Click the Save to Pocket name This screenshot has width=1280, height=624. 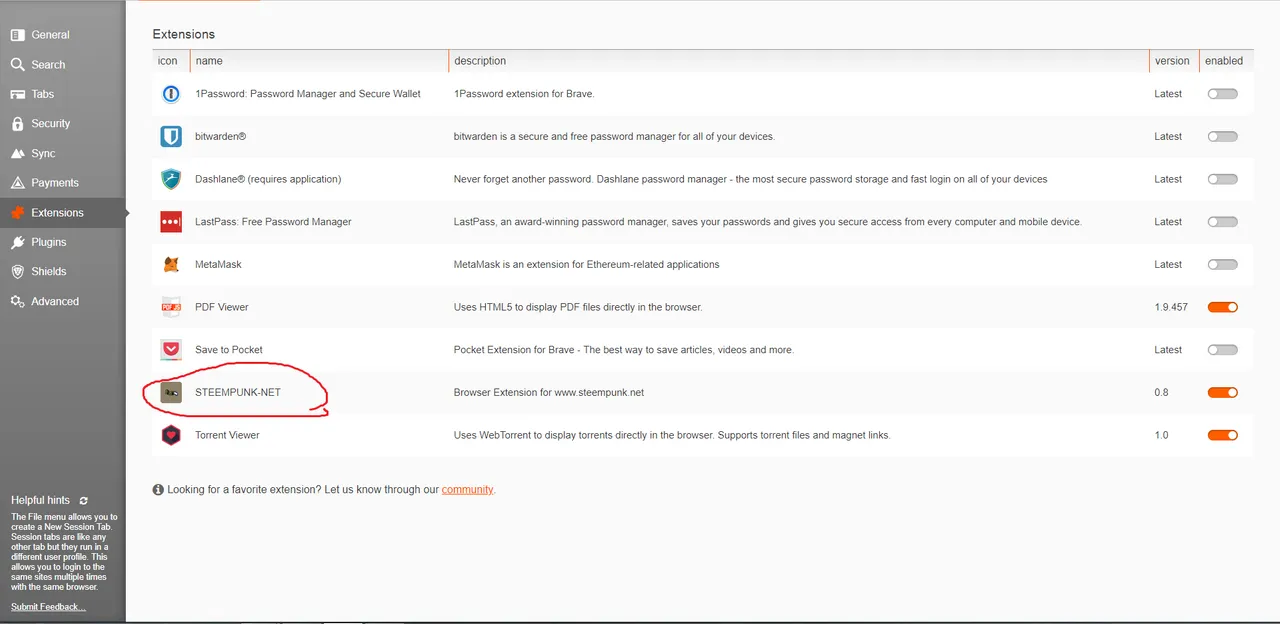(x=229, y=350)
